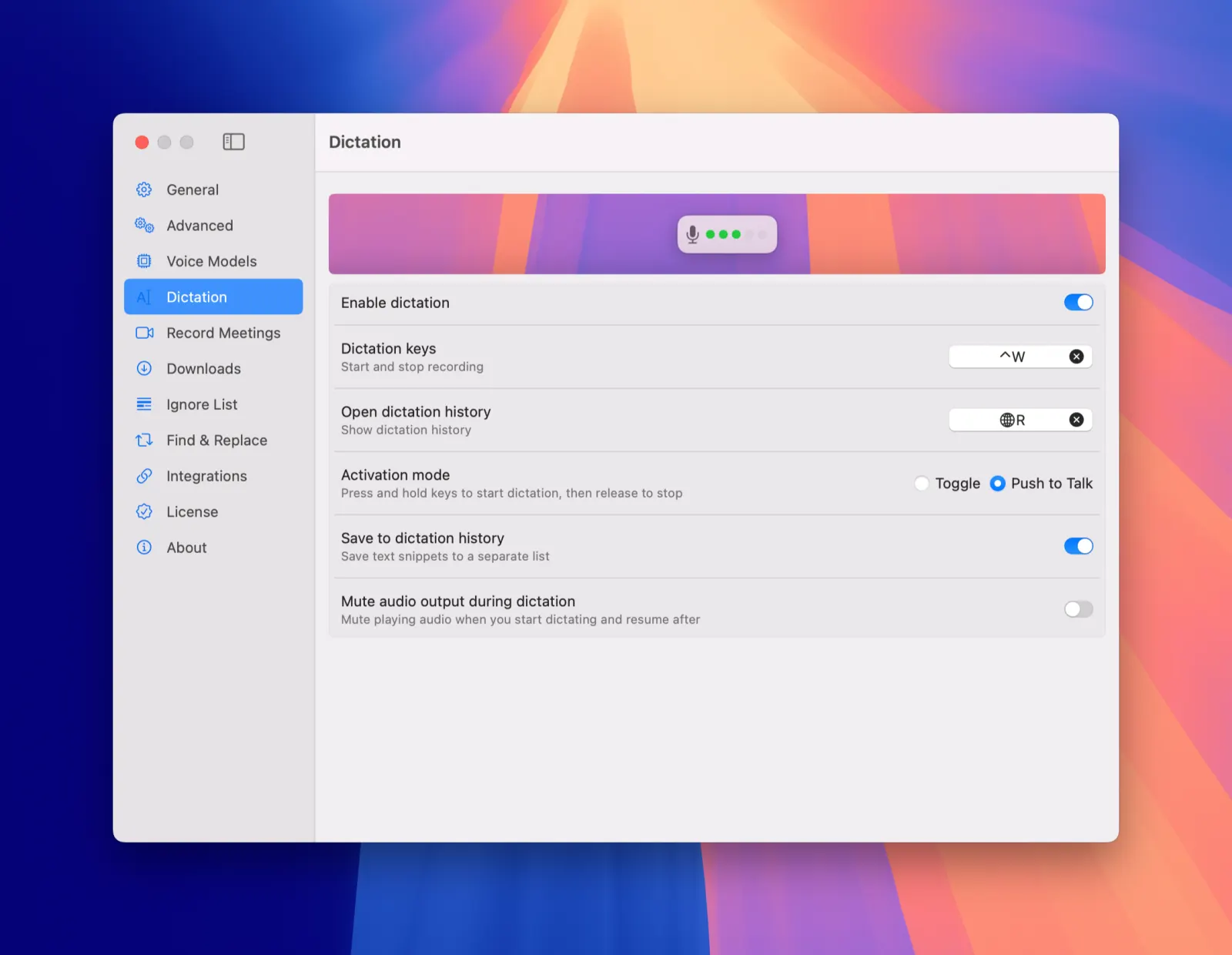Select the Toggle activation mode radio
This screenshot has width=1232, height=955.
pos(922,484)
